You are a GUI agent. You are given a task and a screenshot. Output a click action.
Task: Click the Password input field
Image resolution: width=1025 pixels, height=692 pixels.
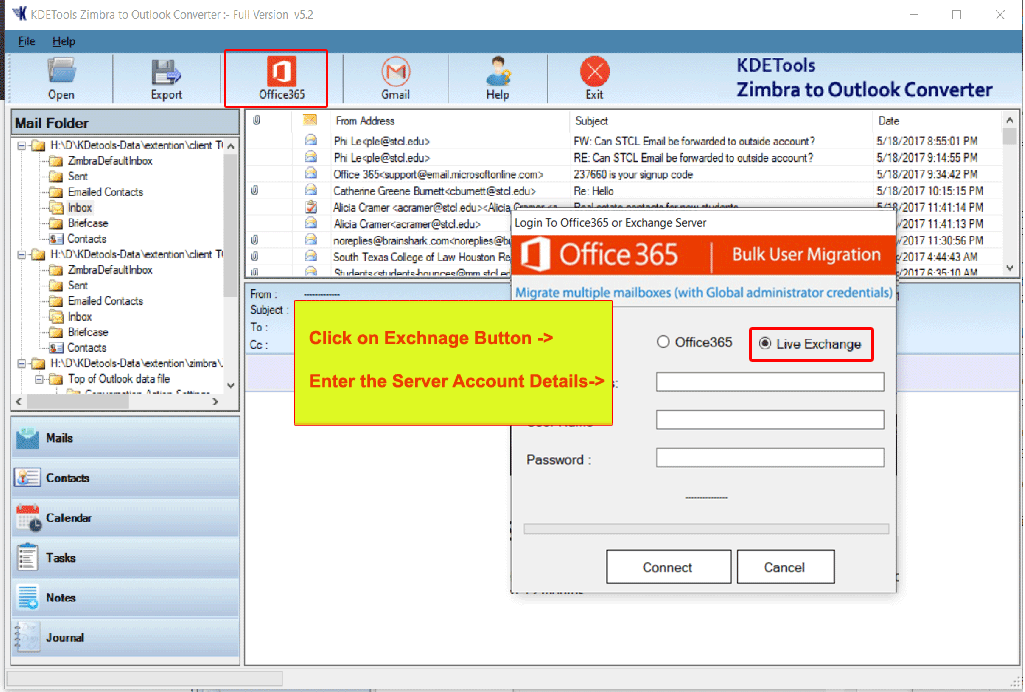(770, 458)
